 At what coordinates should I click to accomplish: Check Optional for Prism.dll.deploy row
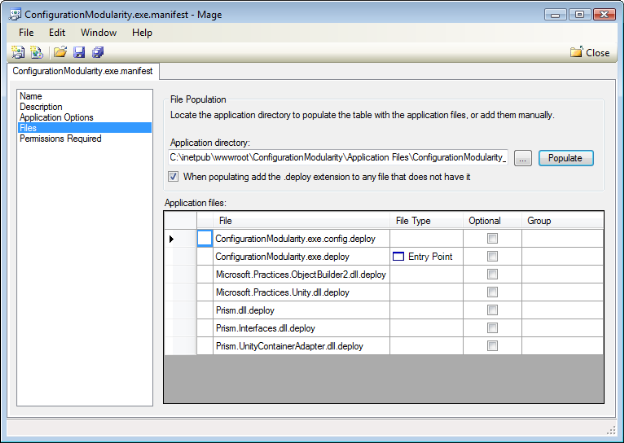[492, 310]
